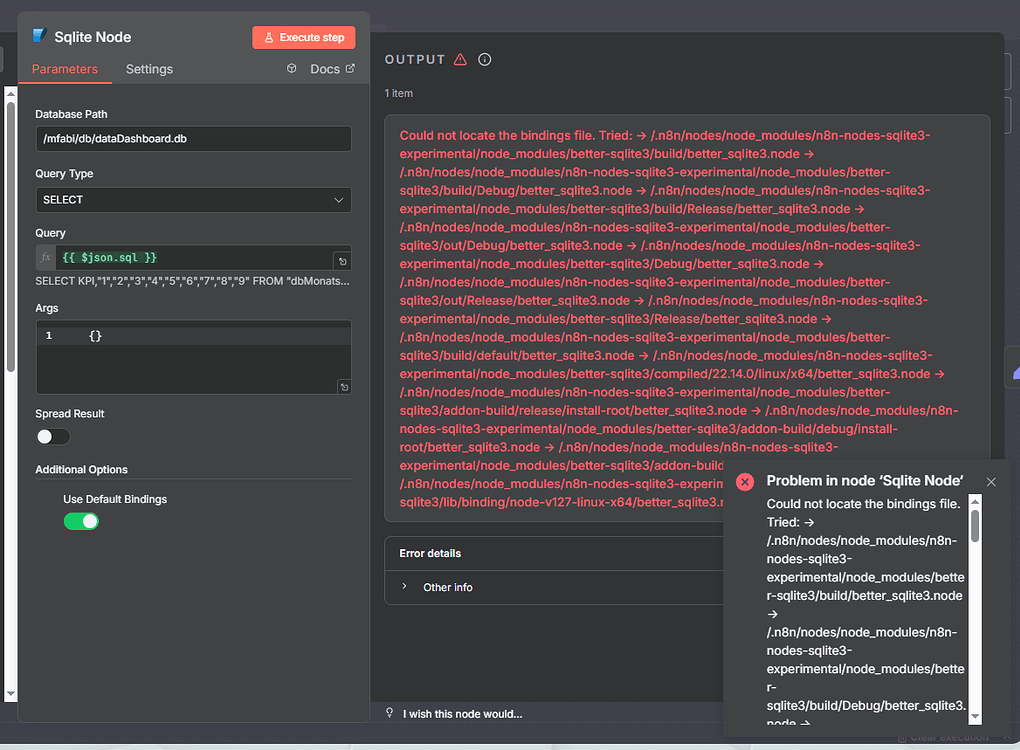Image resolution: width=1020 pixels, height=750 pixels.
Task: Click the red error circle in popup
Action: (x=744, y=481)
